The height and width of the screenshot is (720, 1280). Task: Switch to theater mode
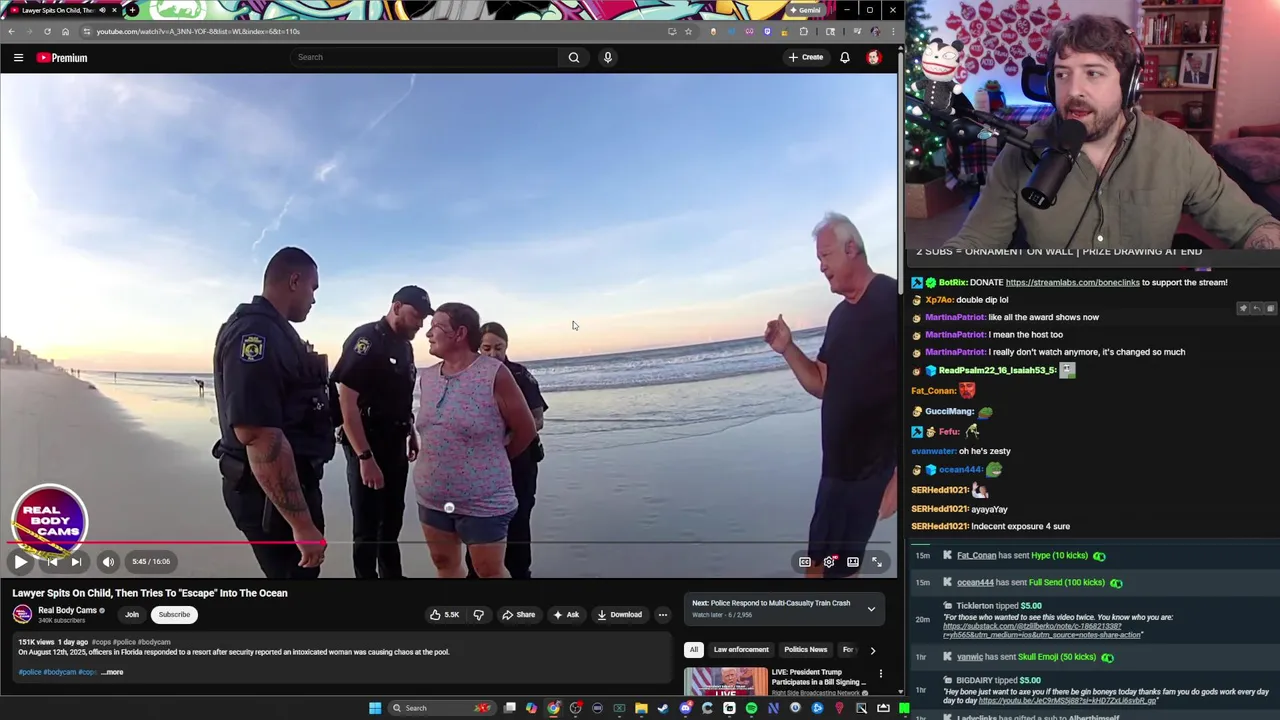pyautogui.click(x=853, y=562)
